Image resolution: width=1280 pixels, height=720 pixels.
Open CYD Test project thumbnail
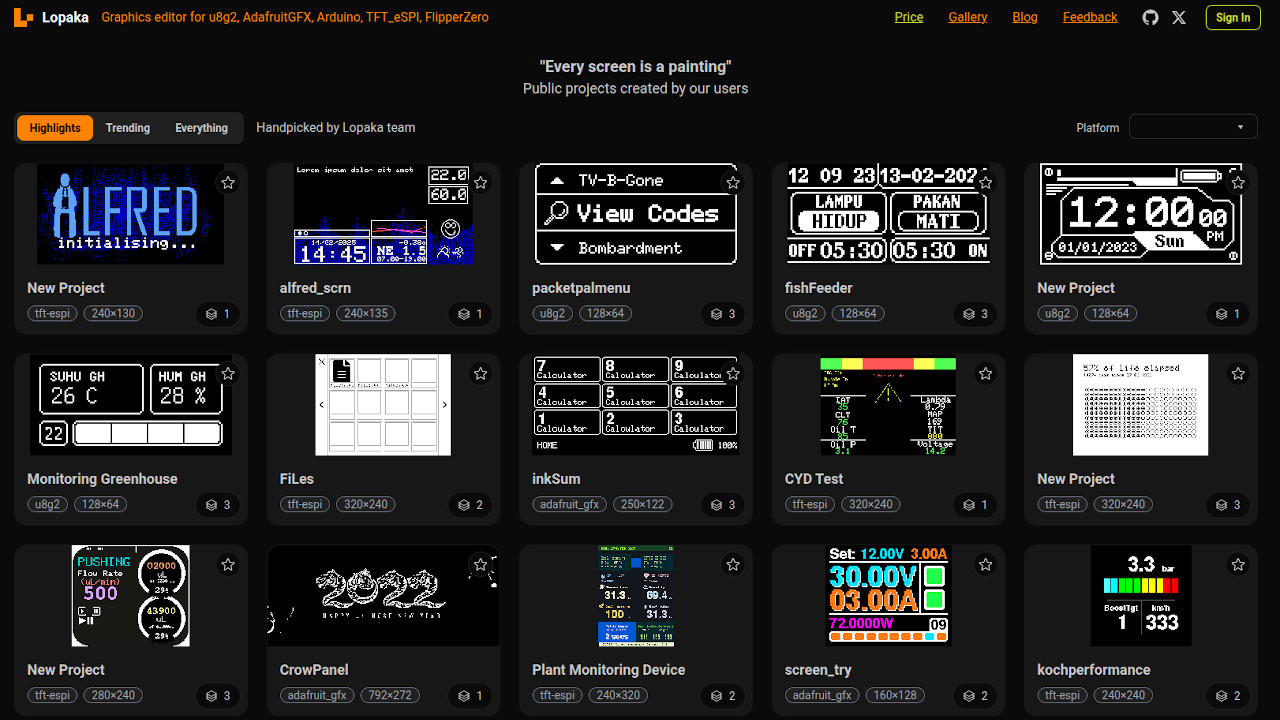click(888, 406)
